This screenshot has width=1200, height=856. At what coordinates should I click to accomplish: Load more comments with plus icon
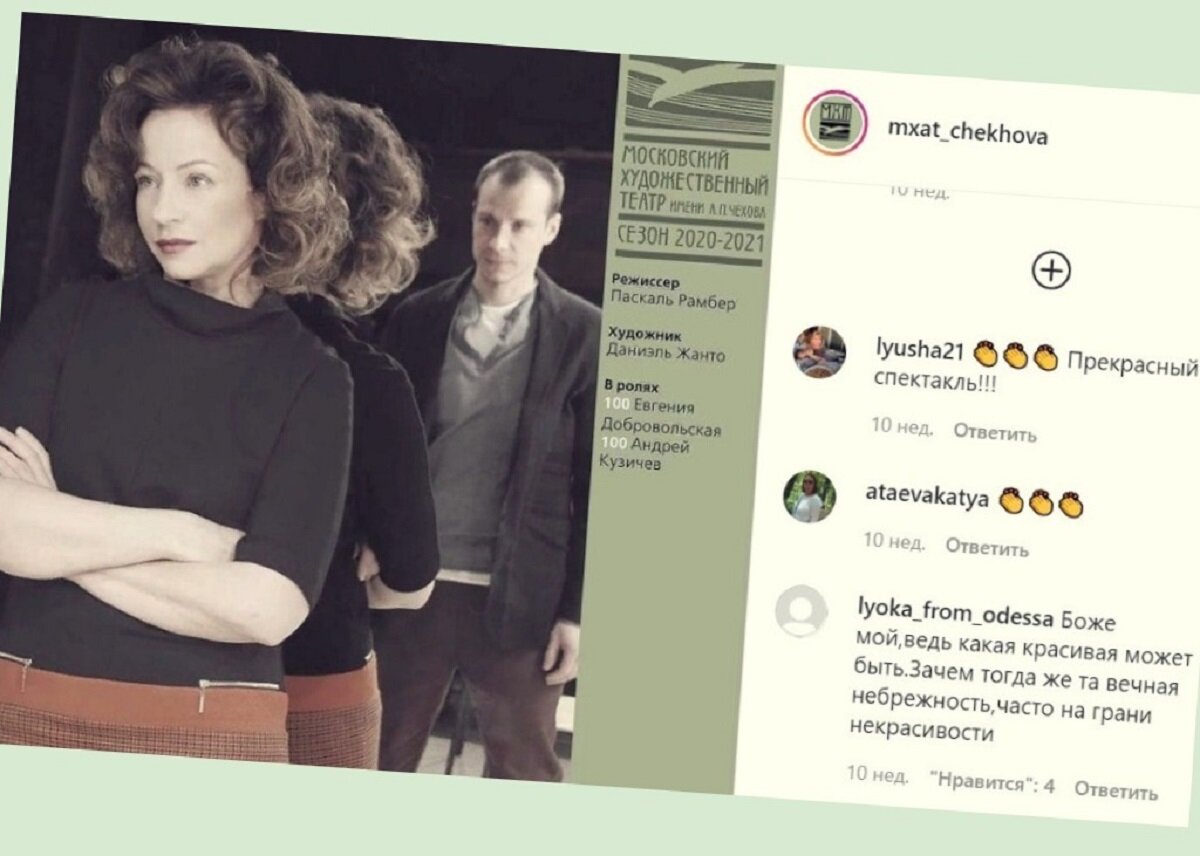tap(1051, 270)
